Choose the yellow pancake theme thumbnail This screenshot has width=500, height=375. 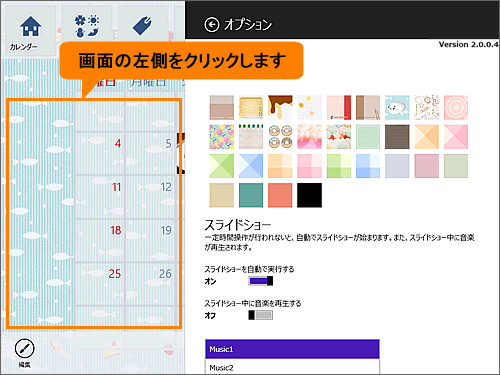[251, 108]
